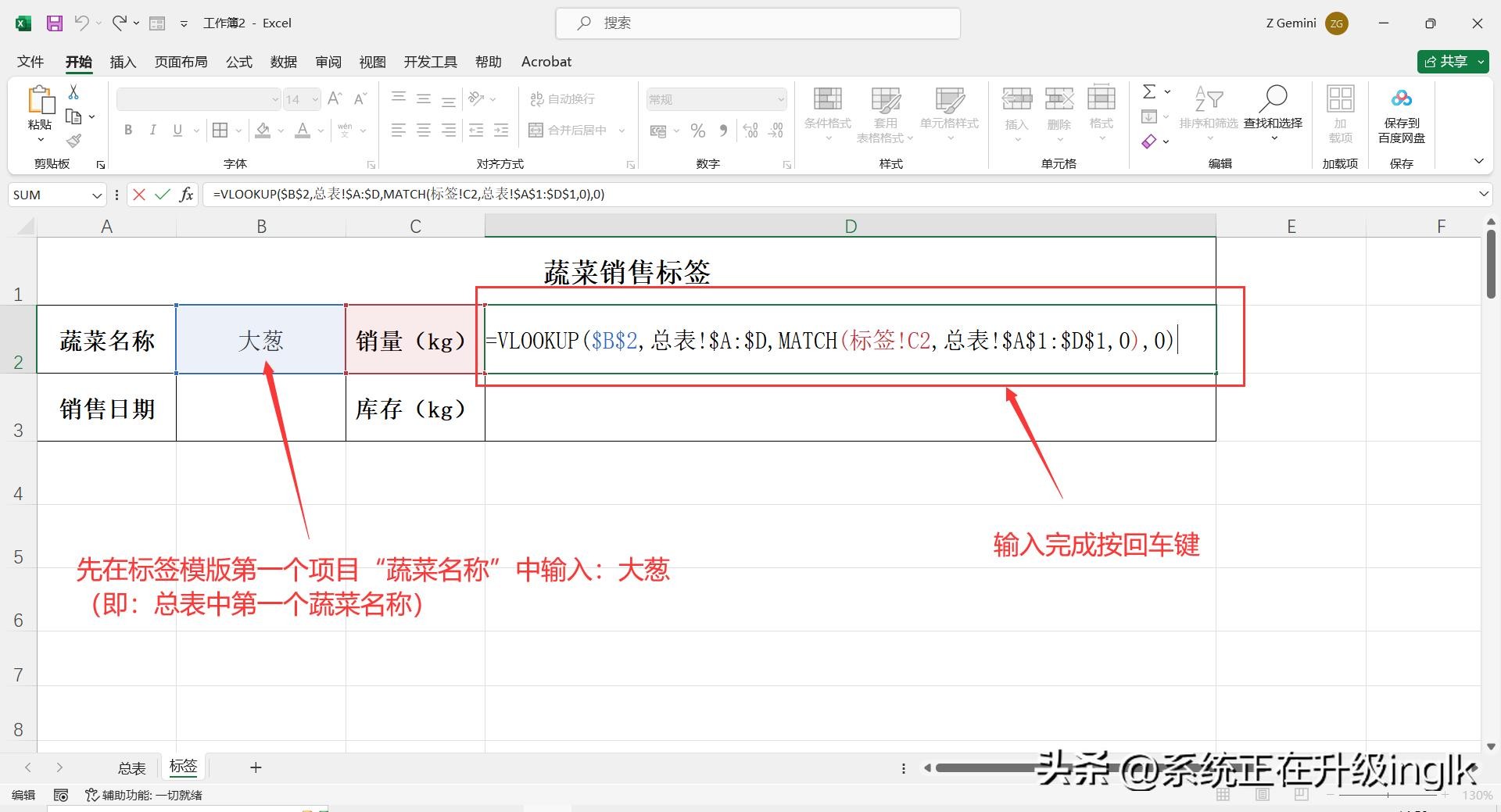Image resolution: width=1501 pixels, height=812 pixels.
Task: Toggle Italic formatting
Action: click(153, 131)
